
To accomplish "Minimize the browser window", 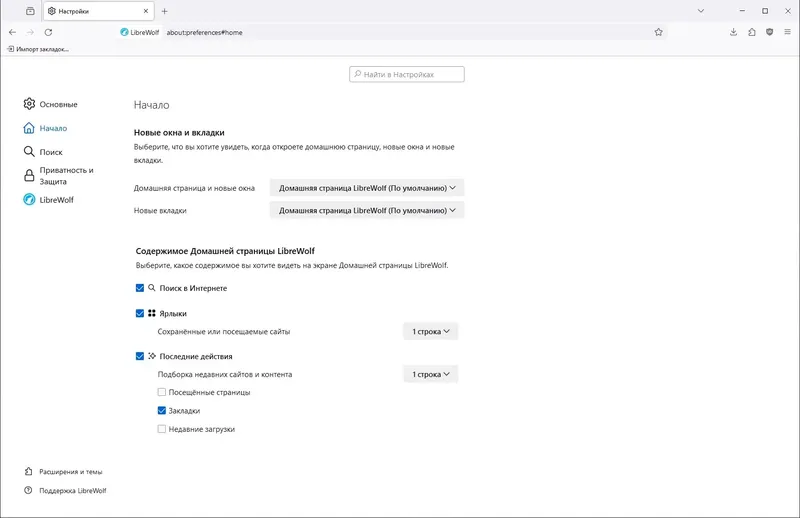I will click(742, 11).
